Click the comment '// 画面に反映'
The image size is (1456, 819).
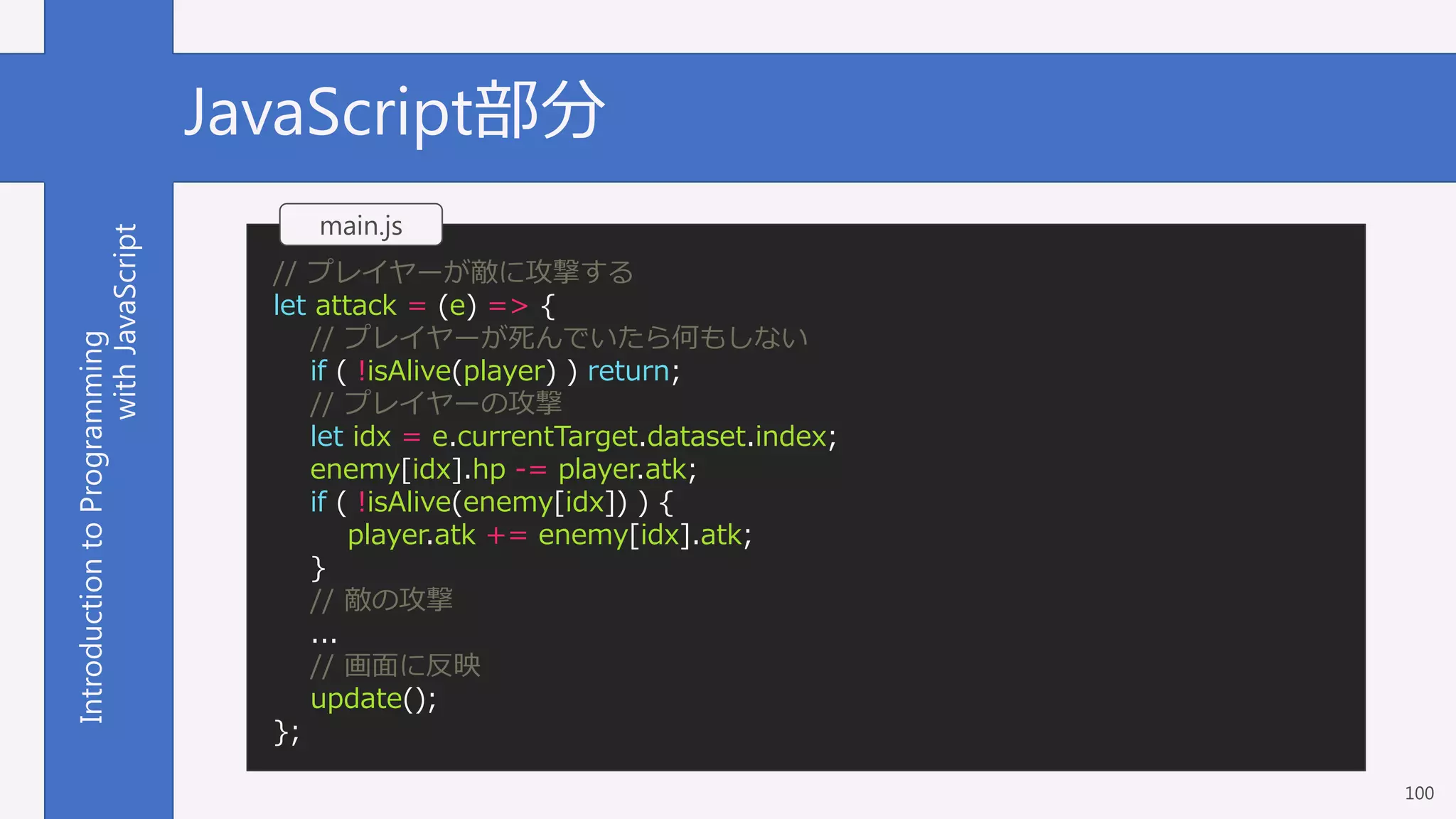(x=395, y=665)
